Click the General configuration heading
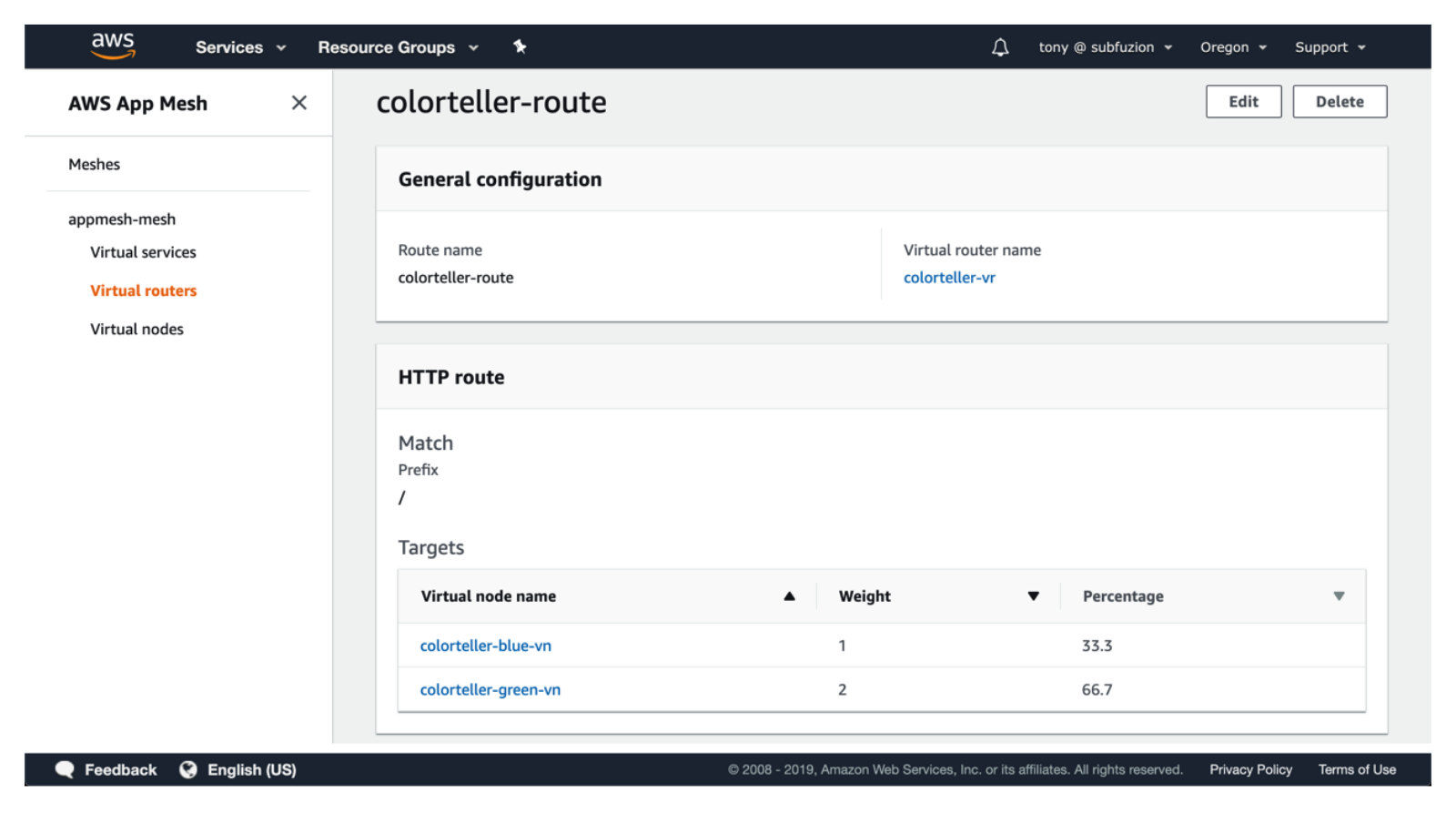Screen dimensions: 1456x814 click(500, 179)
